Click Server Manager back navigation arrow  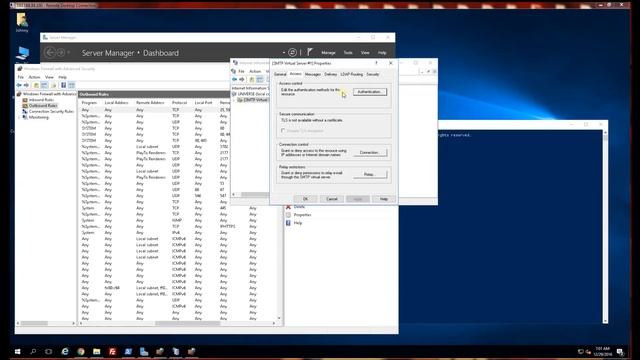49,52
